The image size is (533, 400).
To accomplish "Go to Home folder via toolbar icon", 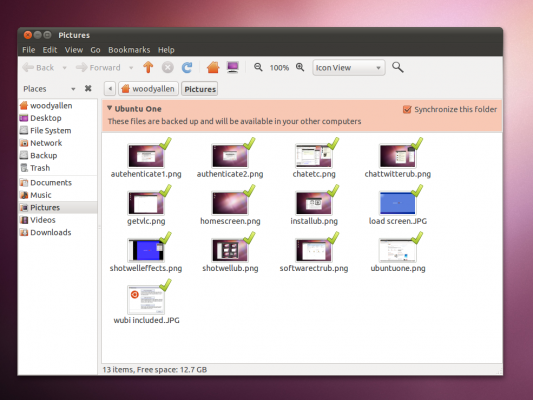I will pos(213,67).
